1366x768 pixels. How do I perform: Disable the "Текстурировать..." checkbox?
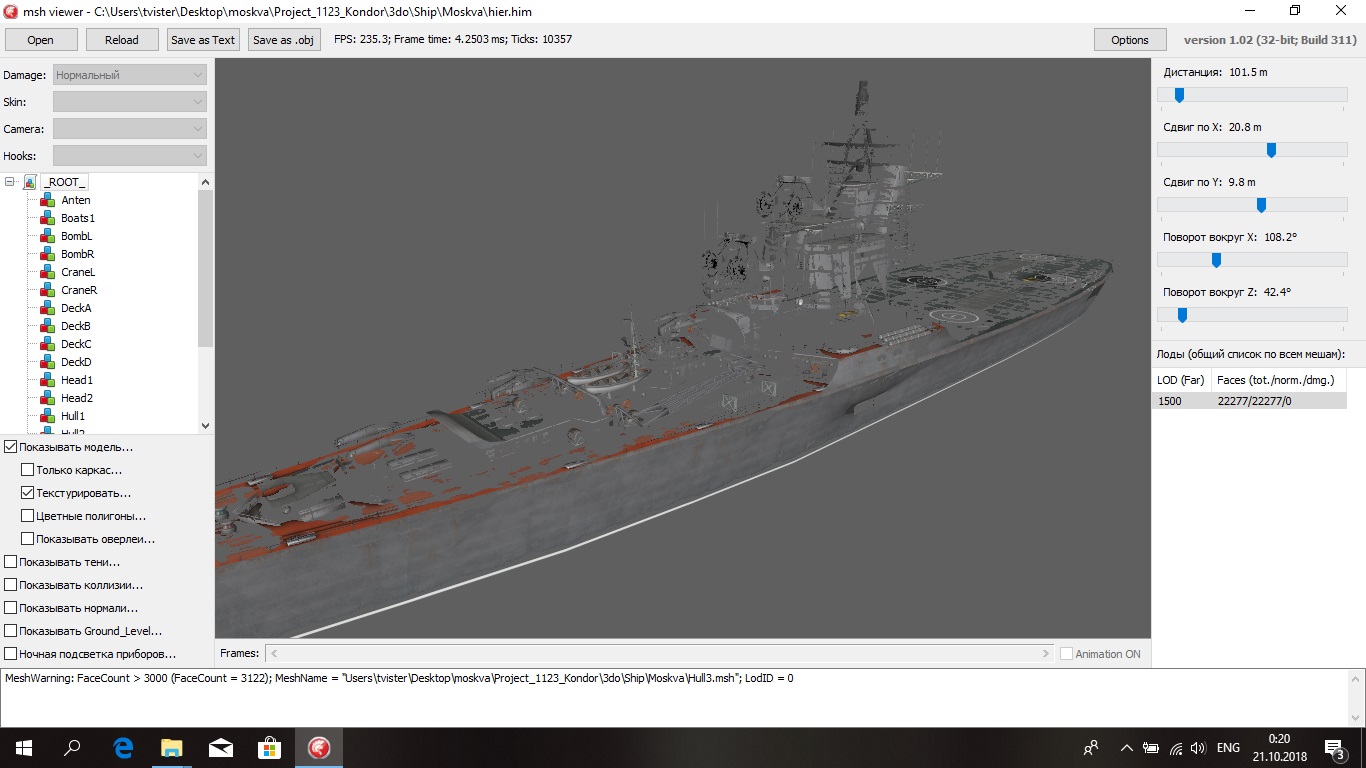click(x=28, y=493)
